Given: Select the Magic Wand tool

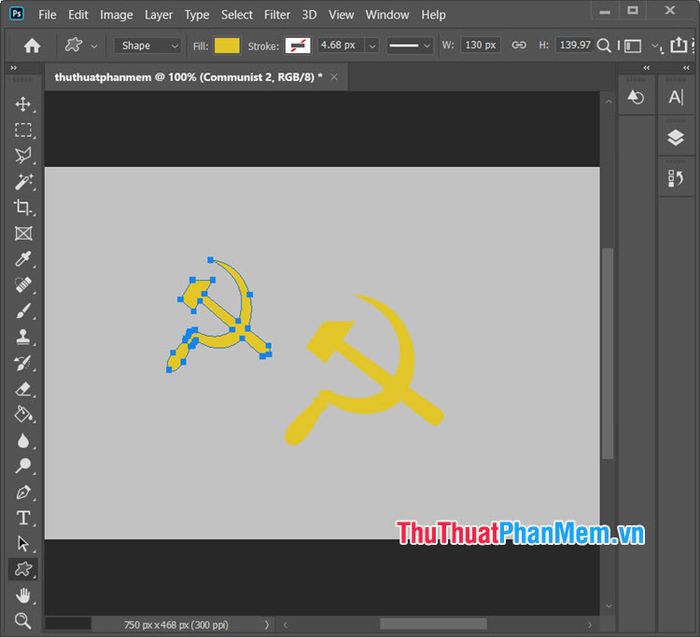Looking at the screenshot, I should coord(23,182).
